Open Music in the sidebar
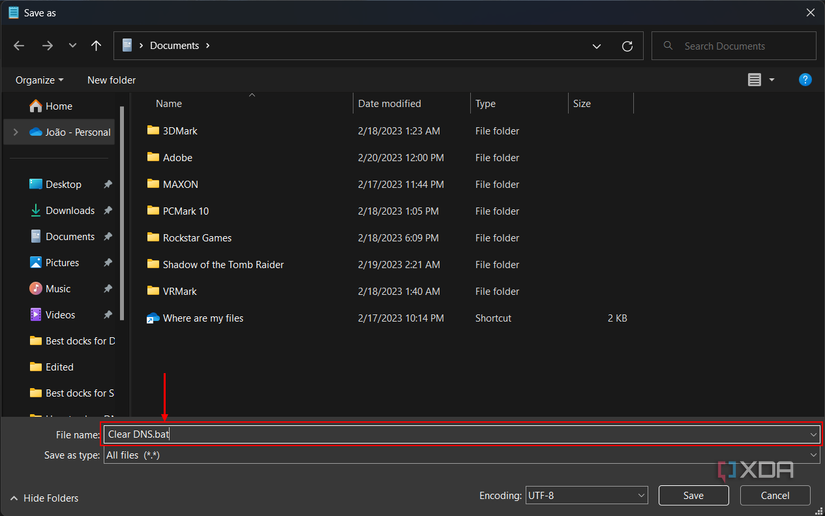The height and width of the screenshot is (516, 825). pos(50,289)
